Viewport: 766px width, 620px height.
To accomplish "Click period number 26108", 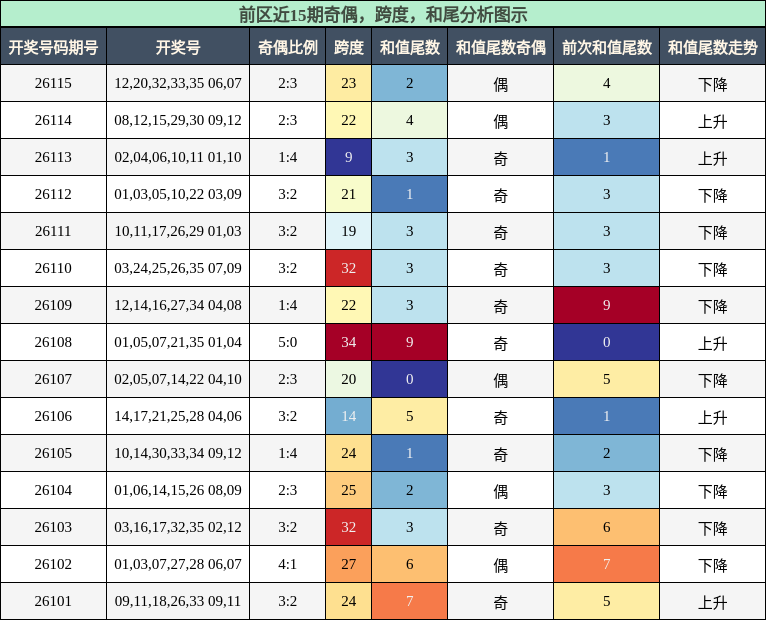I will [53, 342].
